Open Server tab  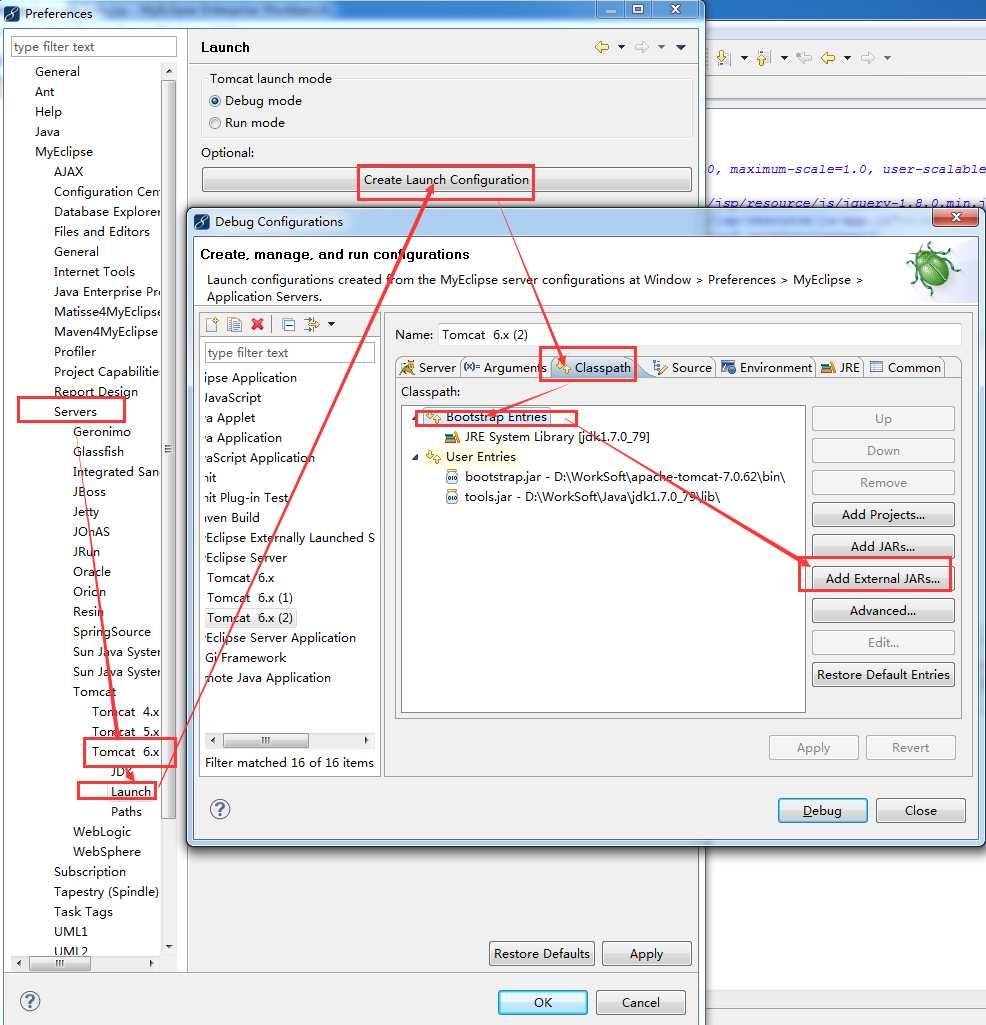tap(428, 367)
